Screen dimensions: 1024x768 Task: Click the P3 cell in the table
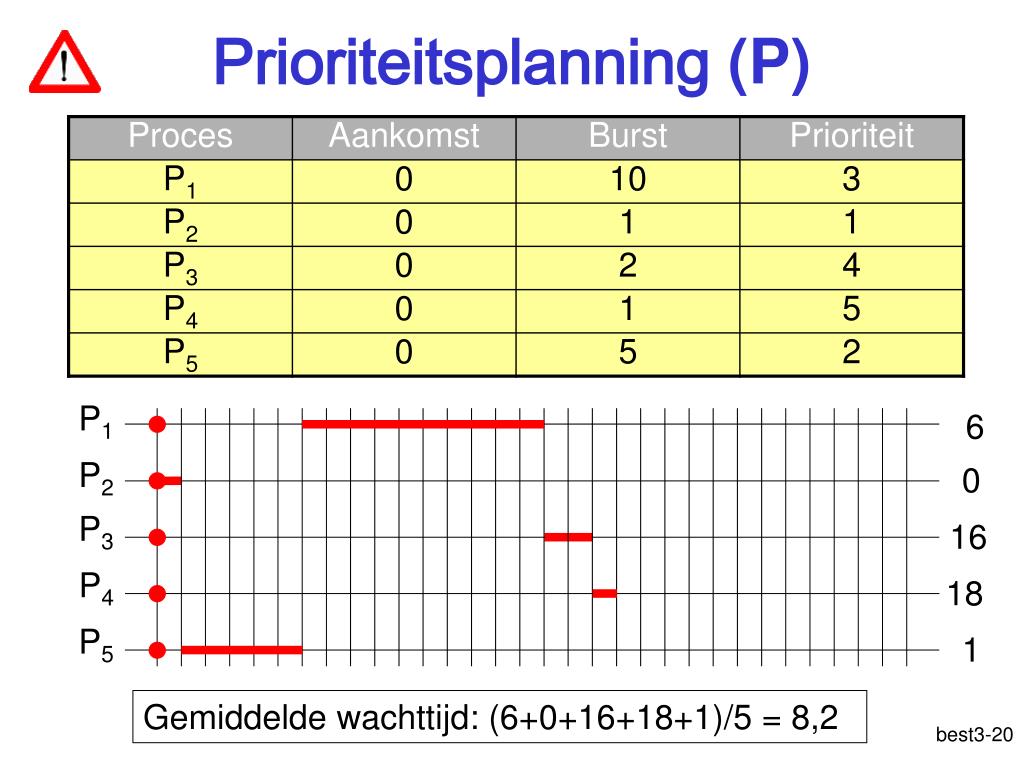point(180,268)
